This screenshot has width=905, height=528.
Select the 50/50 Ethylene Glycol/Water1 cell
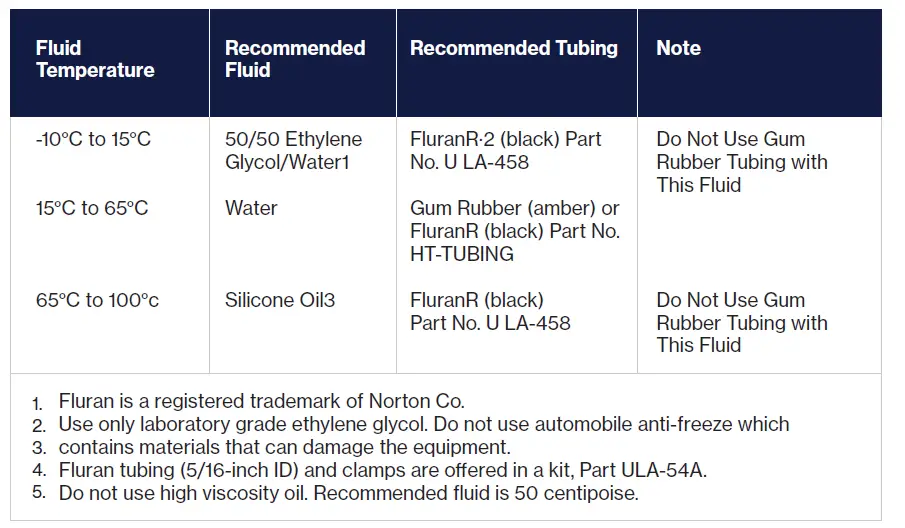click(x=294, y=150)
